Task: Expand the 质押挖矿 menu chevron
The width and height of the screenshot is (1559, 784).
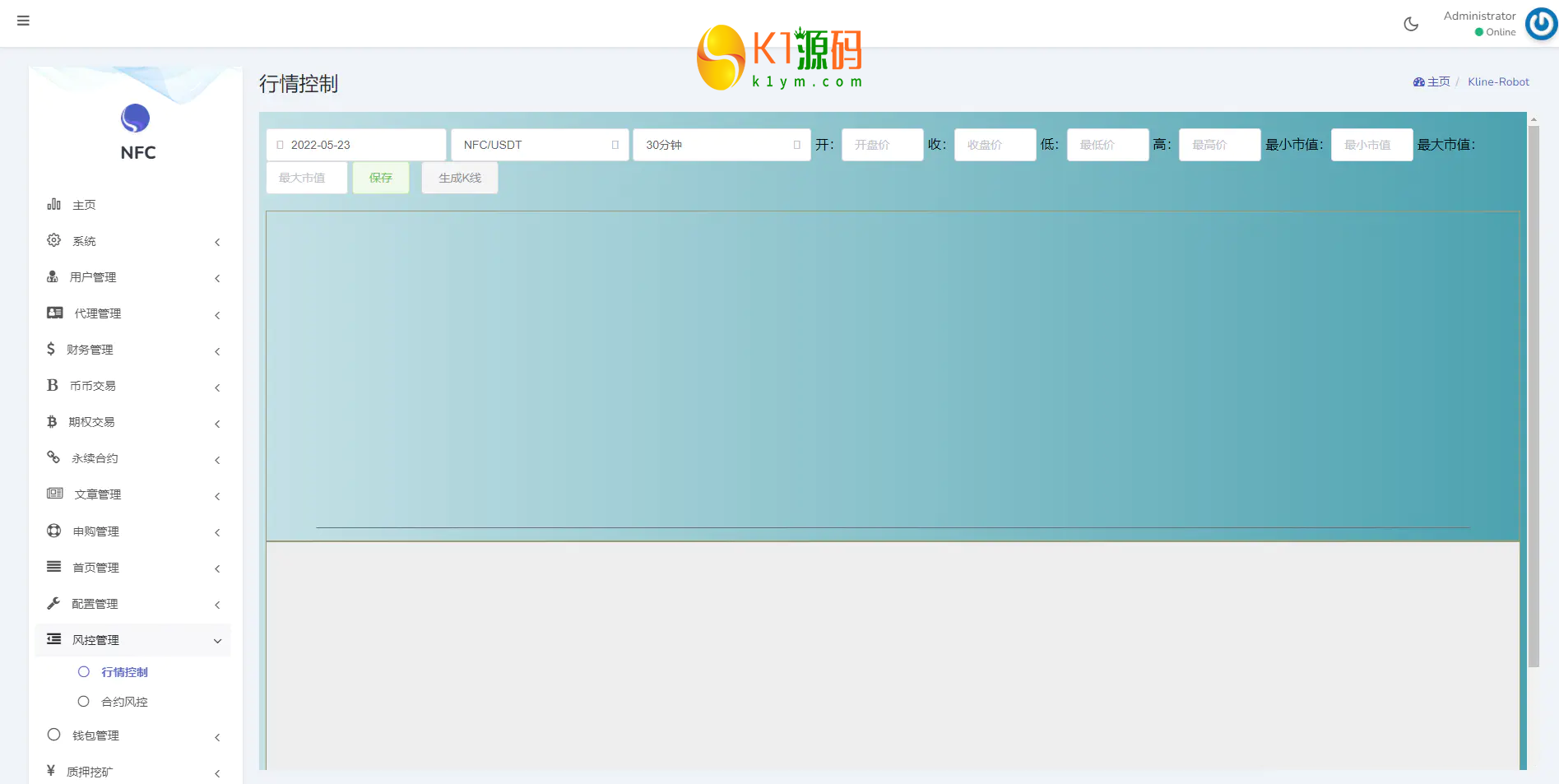Action: coord(217,773)
